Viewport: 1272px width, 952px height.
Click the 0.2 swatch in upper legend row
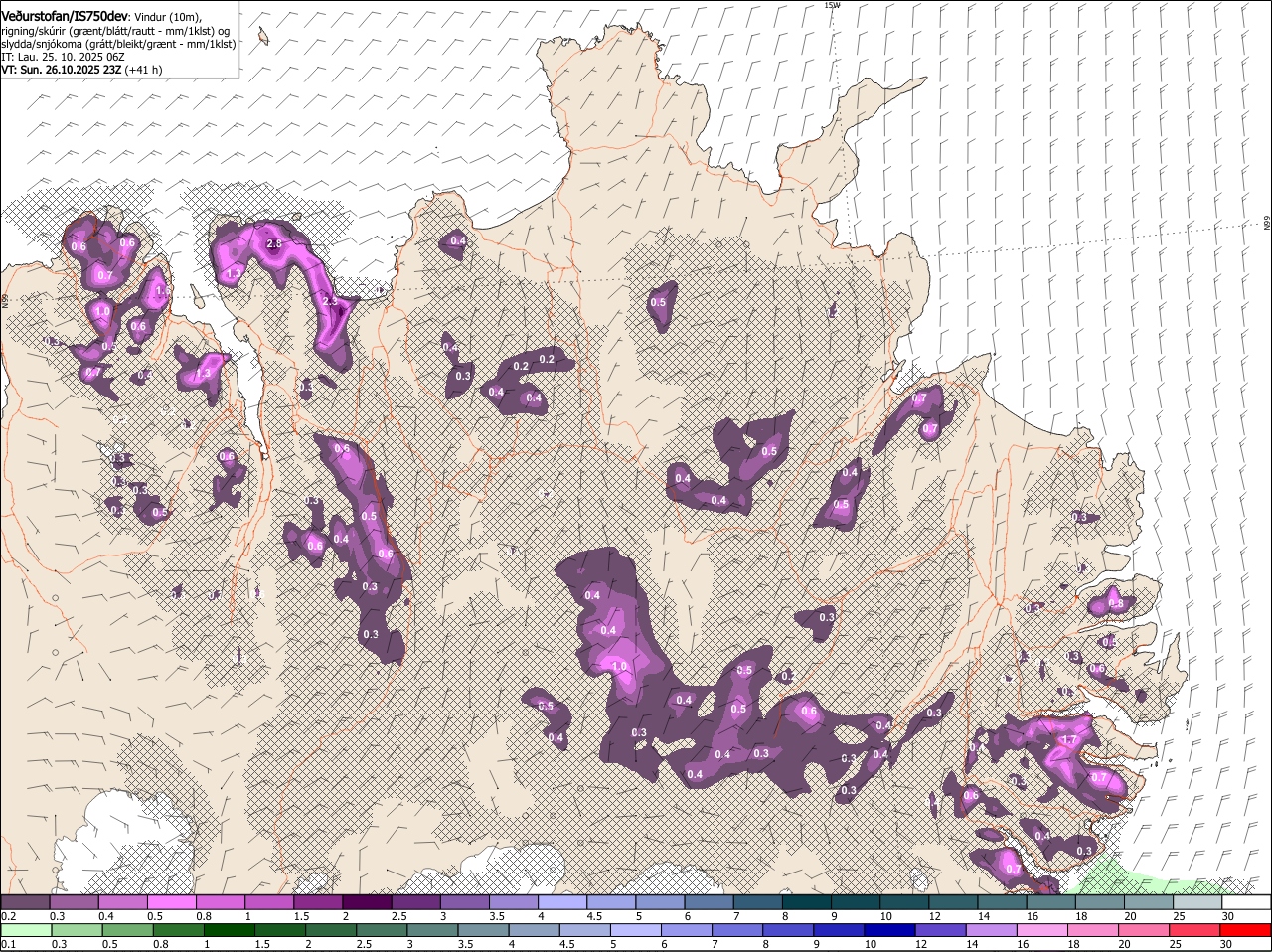coord(25,901)
